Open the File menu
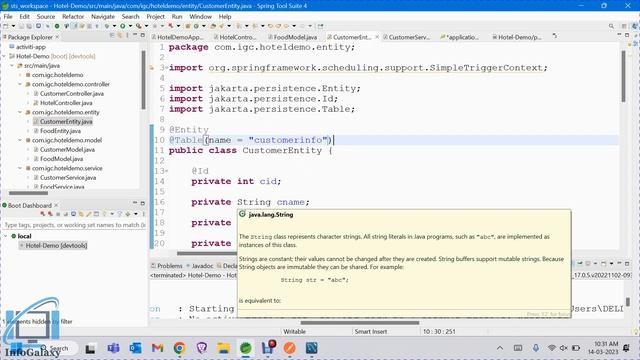This screenshot has height=360, width=640. (8, 16)
